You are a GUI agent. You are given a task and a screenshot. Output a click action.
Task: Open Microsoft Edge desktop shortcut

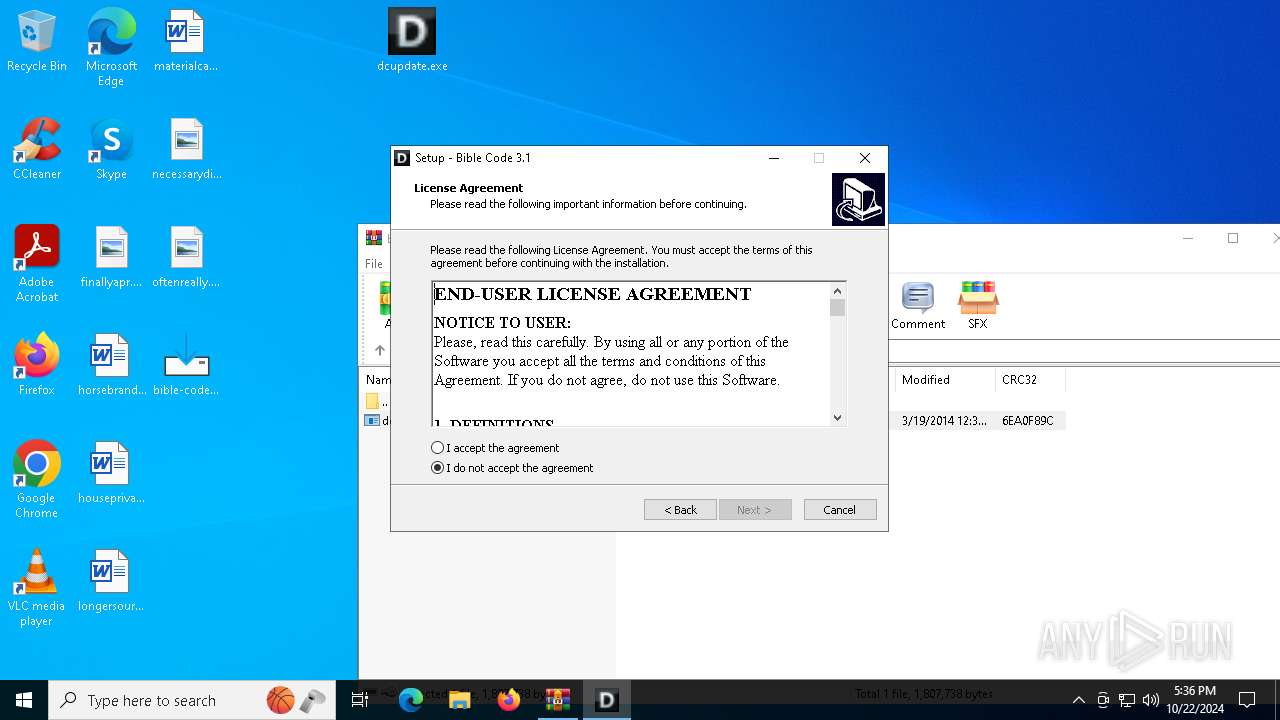tap(111, 47)
